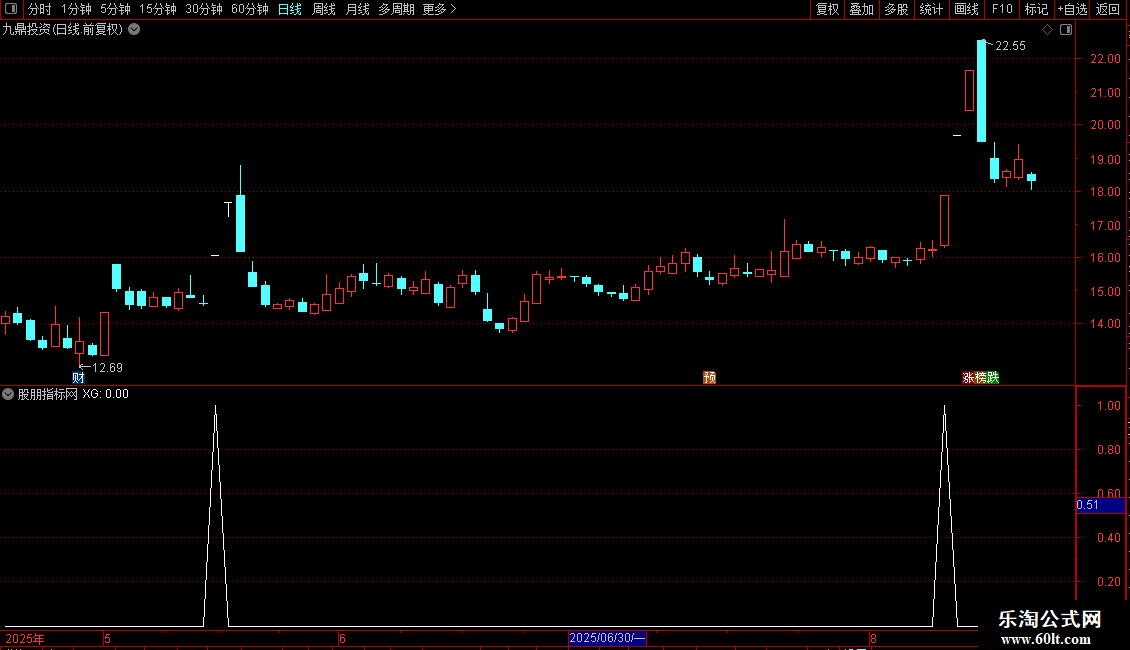1130x650 pixels.
Task: Click the 叠加 overlay button
Action: [x=861, y=9]
